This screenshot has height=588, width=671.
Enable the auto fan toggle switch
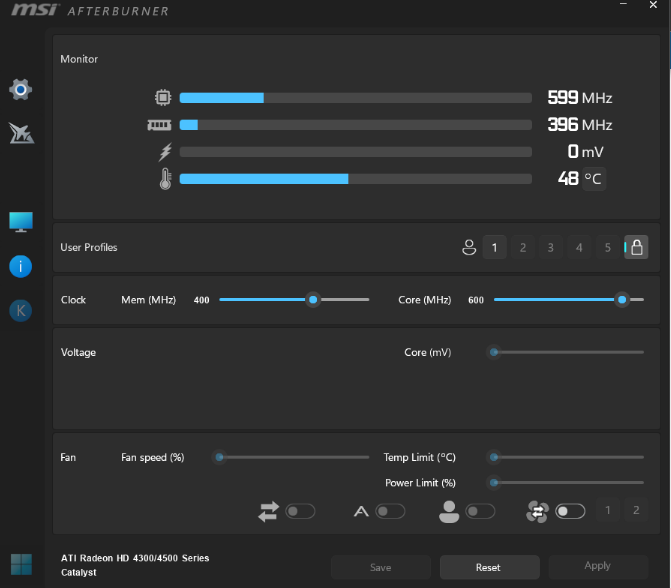point(390,511)
